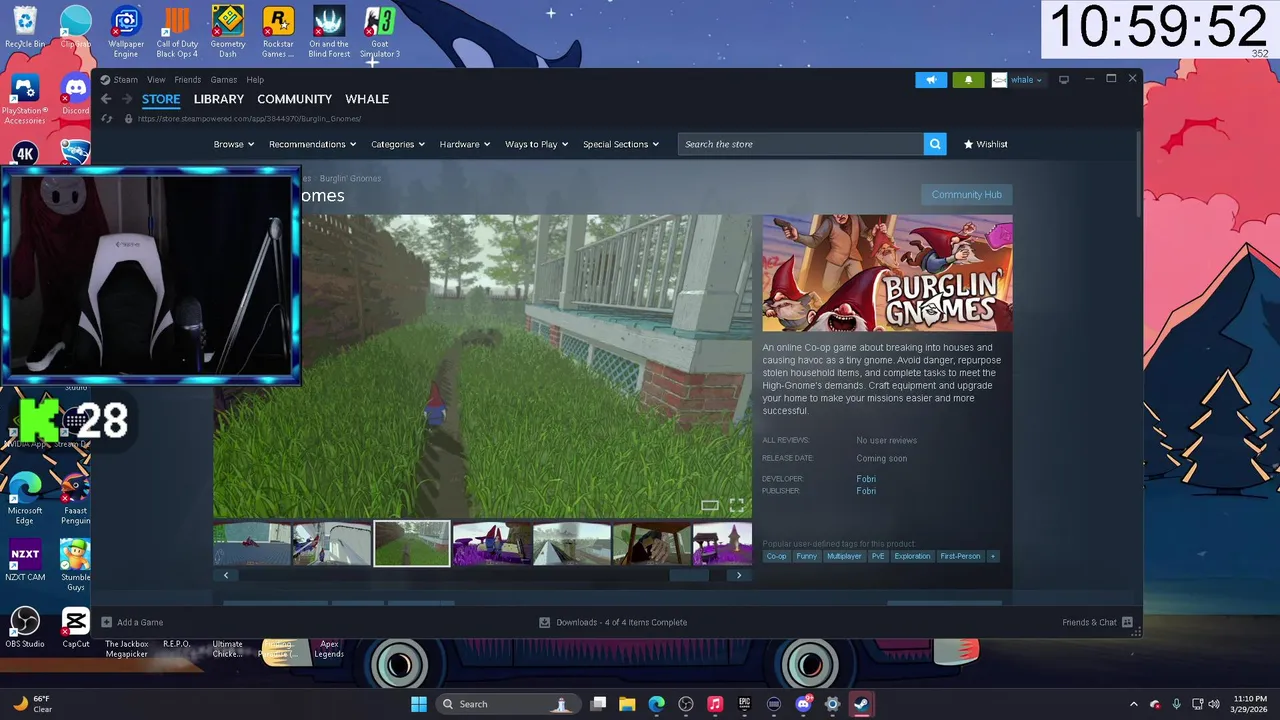Open the Hardware dropdown menu
Viewport: 1280px width, 720px height.
(465, 144)
